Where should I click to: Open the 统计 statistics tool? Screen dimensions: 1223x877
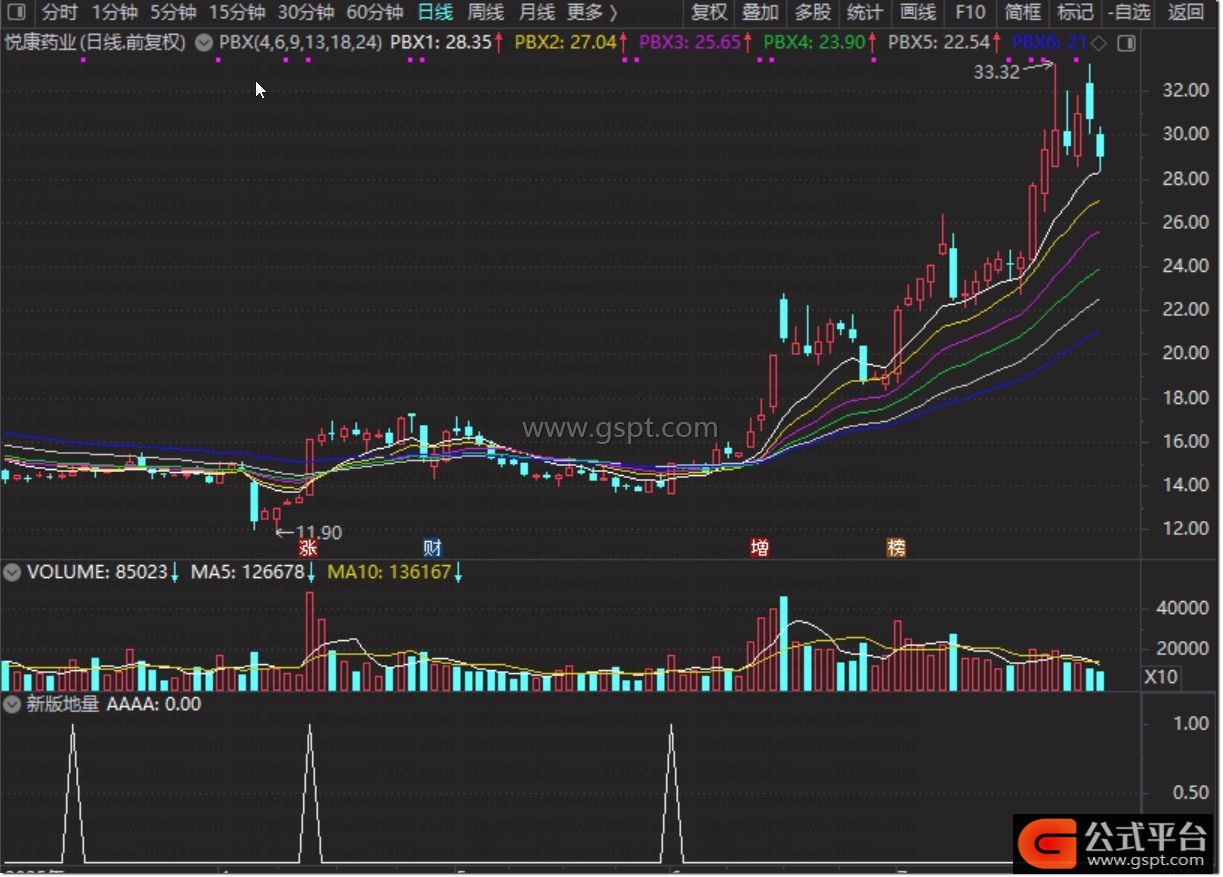point(865,13)
